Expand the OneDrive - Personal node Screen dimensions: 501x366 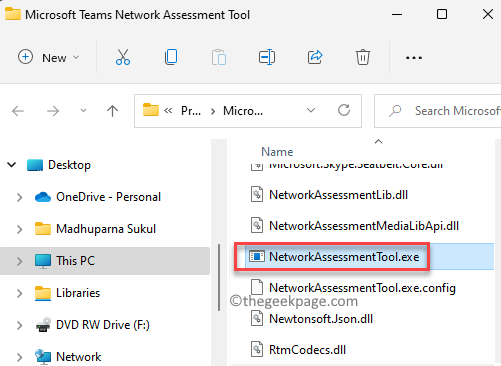coord(20,197)
